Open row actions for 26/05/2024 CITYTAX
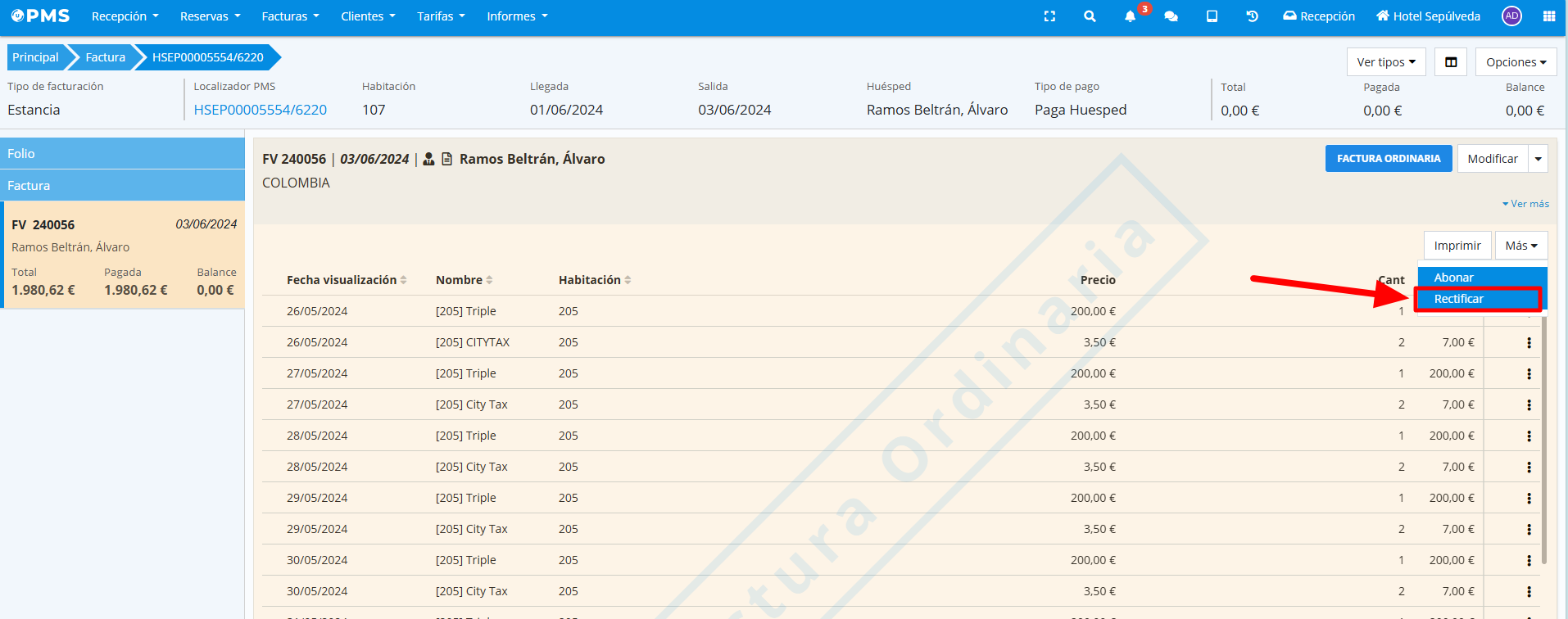Viewport: 1568px width, 619px height. pyautogui.click(x=1529, y=343)
